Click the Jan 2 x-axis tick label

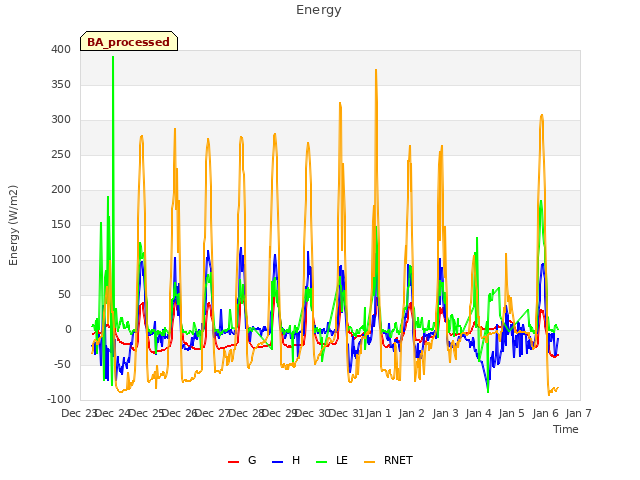(x=412, y=413)
